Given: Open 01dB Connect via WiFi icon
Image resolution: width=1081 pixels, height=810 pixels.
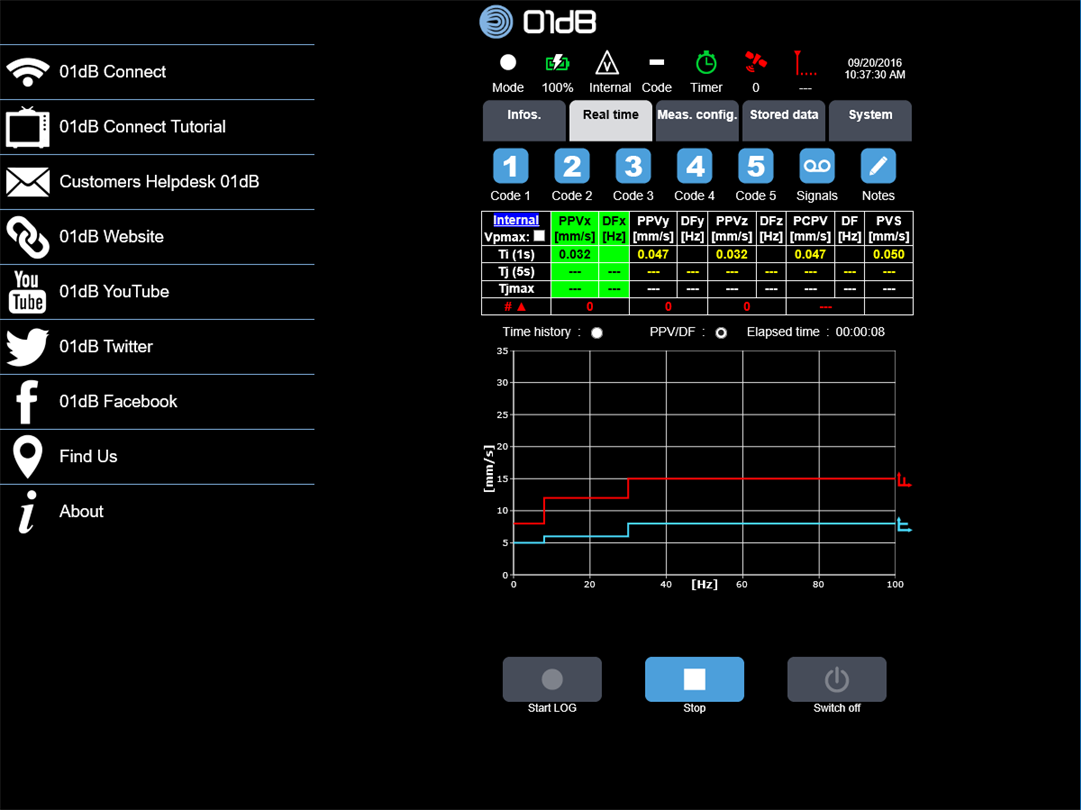Looking at the screenshot, I should (28, 72).
